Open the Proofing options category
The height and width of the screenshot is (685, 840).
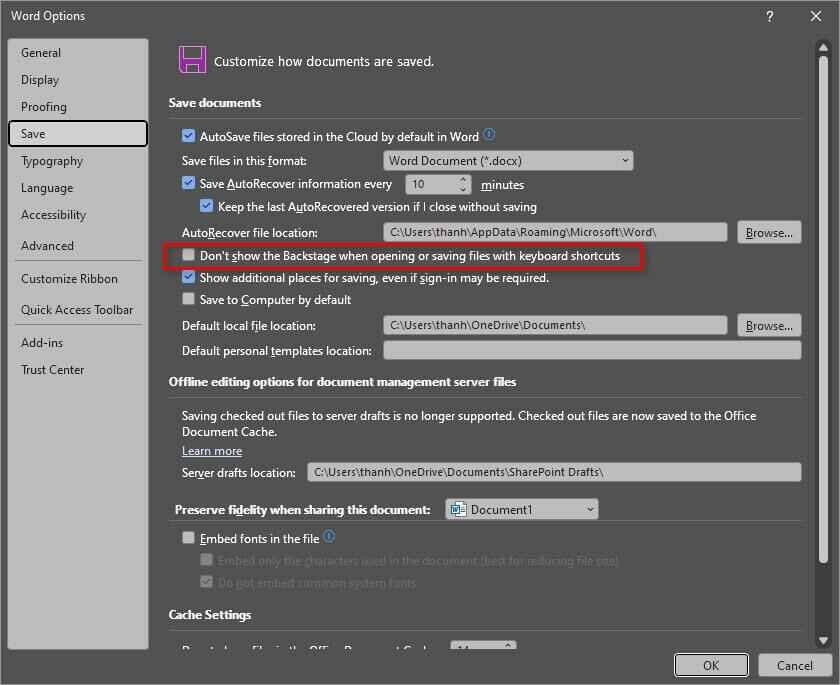(78, 107)
